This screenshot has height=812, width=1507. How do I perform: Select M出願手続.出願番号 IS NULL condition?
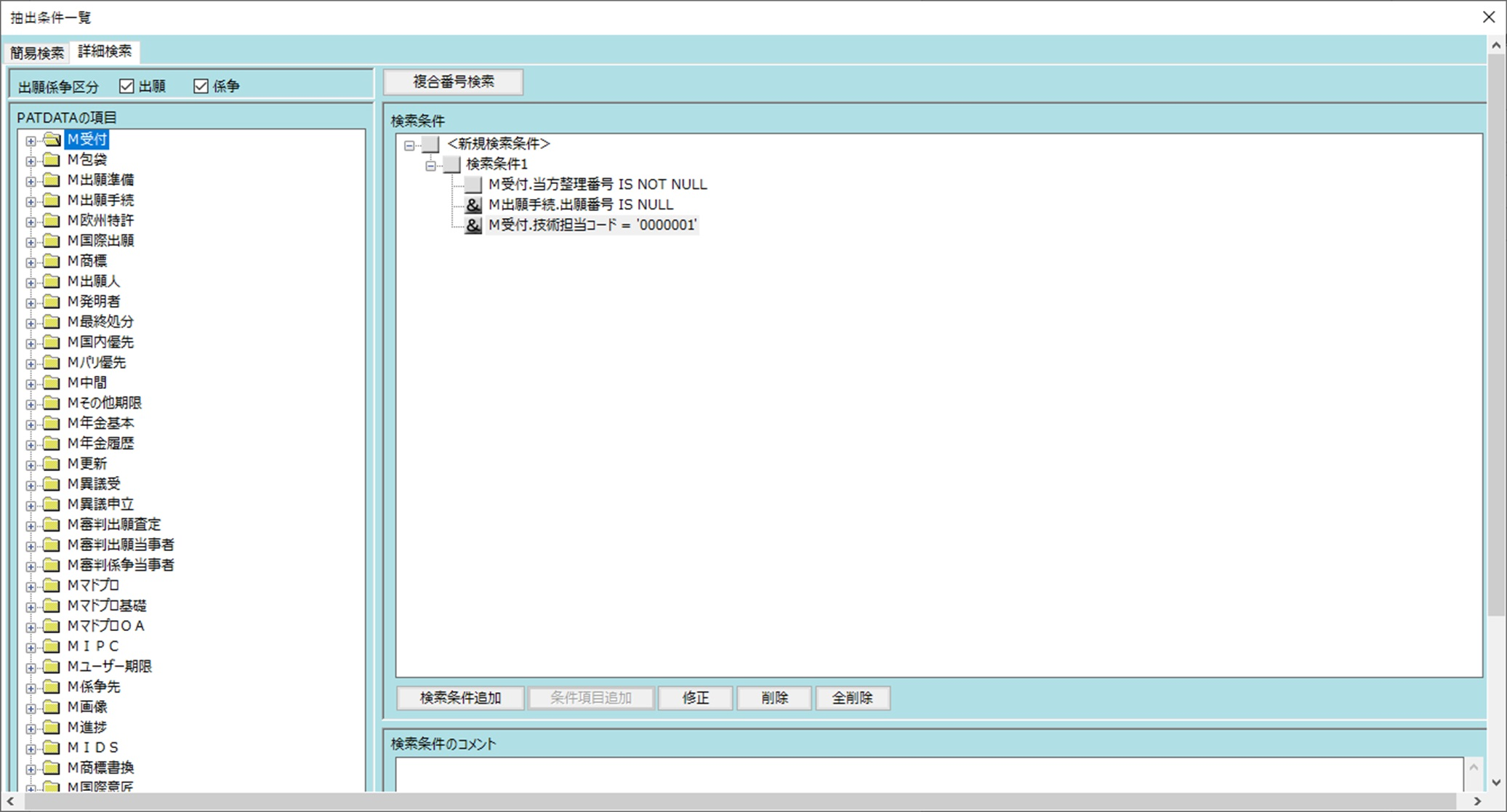(x=581, y=205)
